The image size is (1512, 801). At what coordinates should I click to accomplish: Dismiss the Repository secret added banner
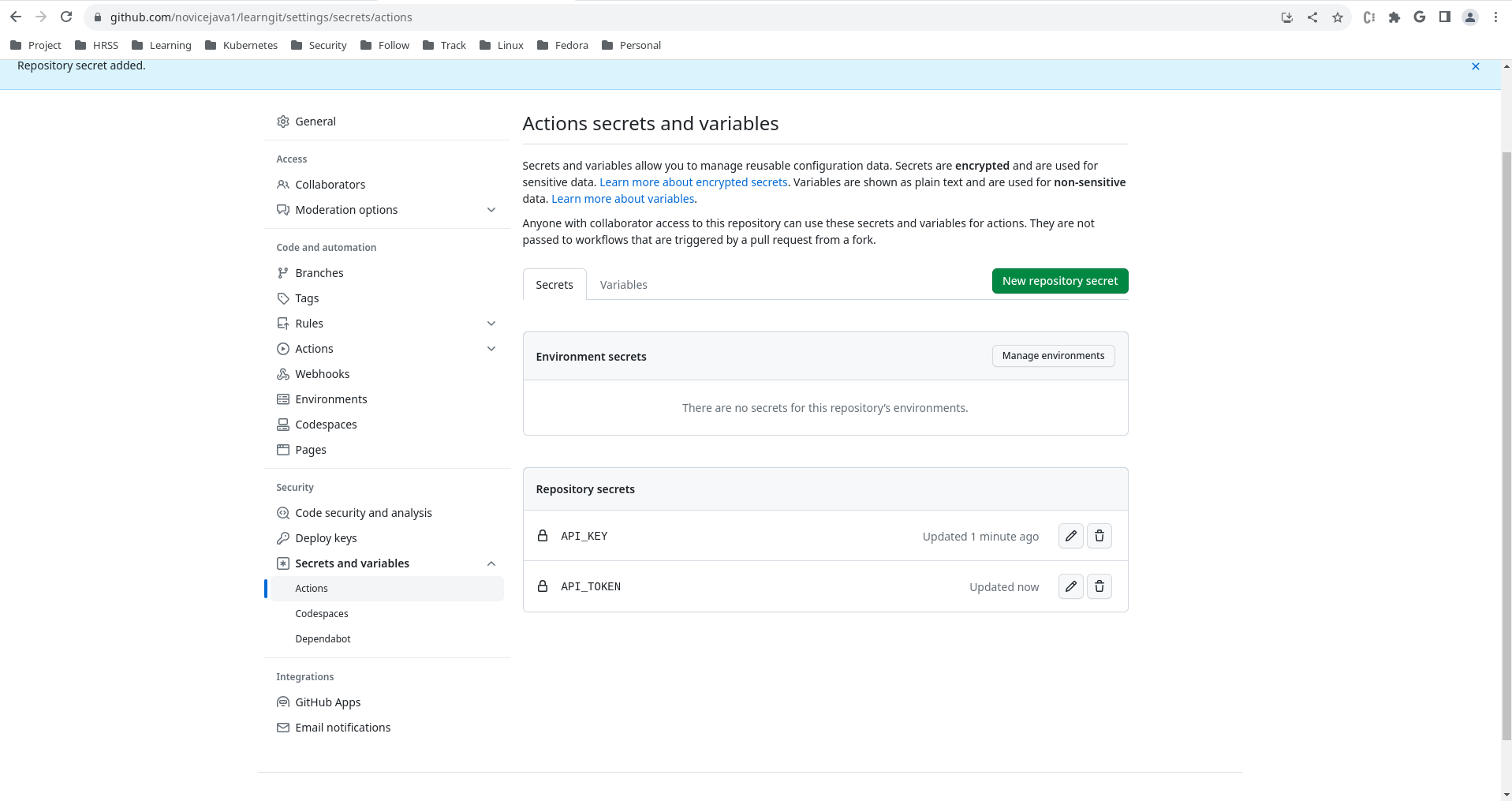click(x=1475, y=66)
